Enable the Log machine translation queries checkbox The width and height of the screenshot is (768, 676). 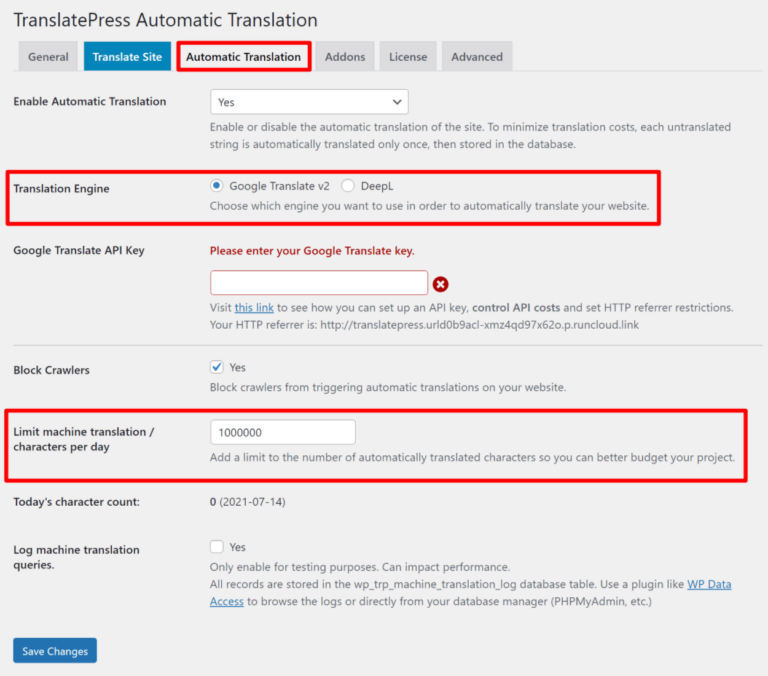pos(217,547)
